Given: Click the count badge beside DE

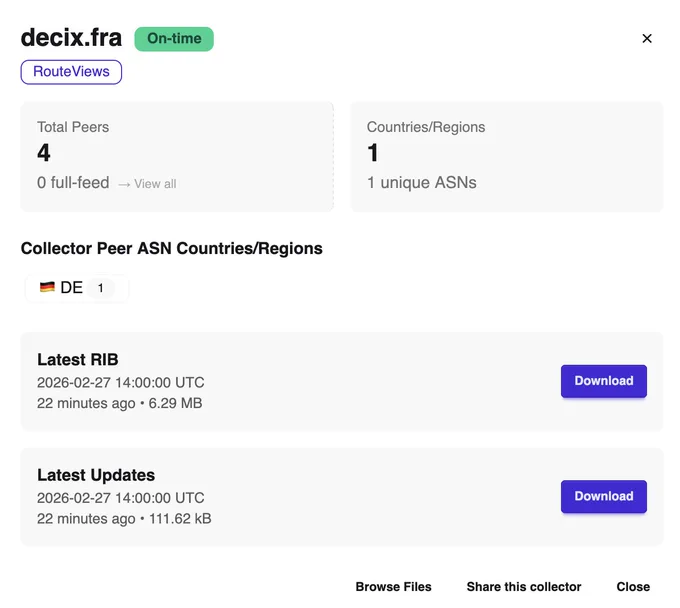Looking at the screenshot, I should tap(101, 288).
